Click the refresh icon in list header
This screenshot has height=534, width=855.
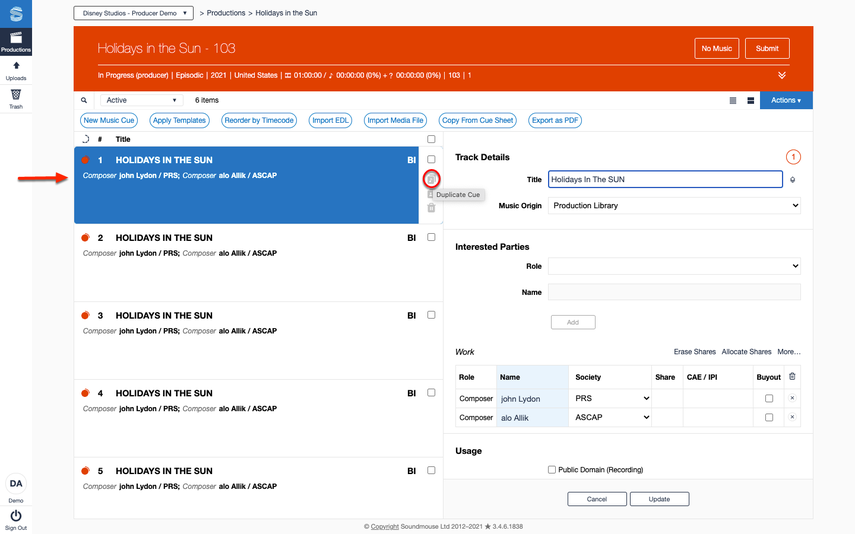86,139
